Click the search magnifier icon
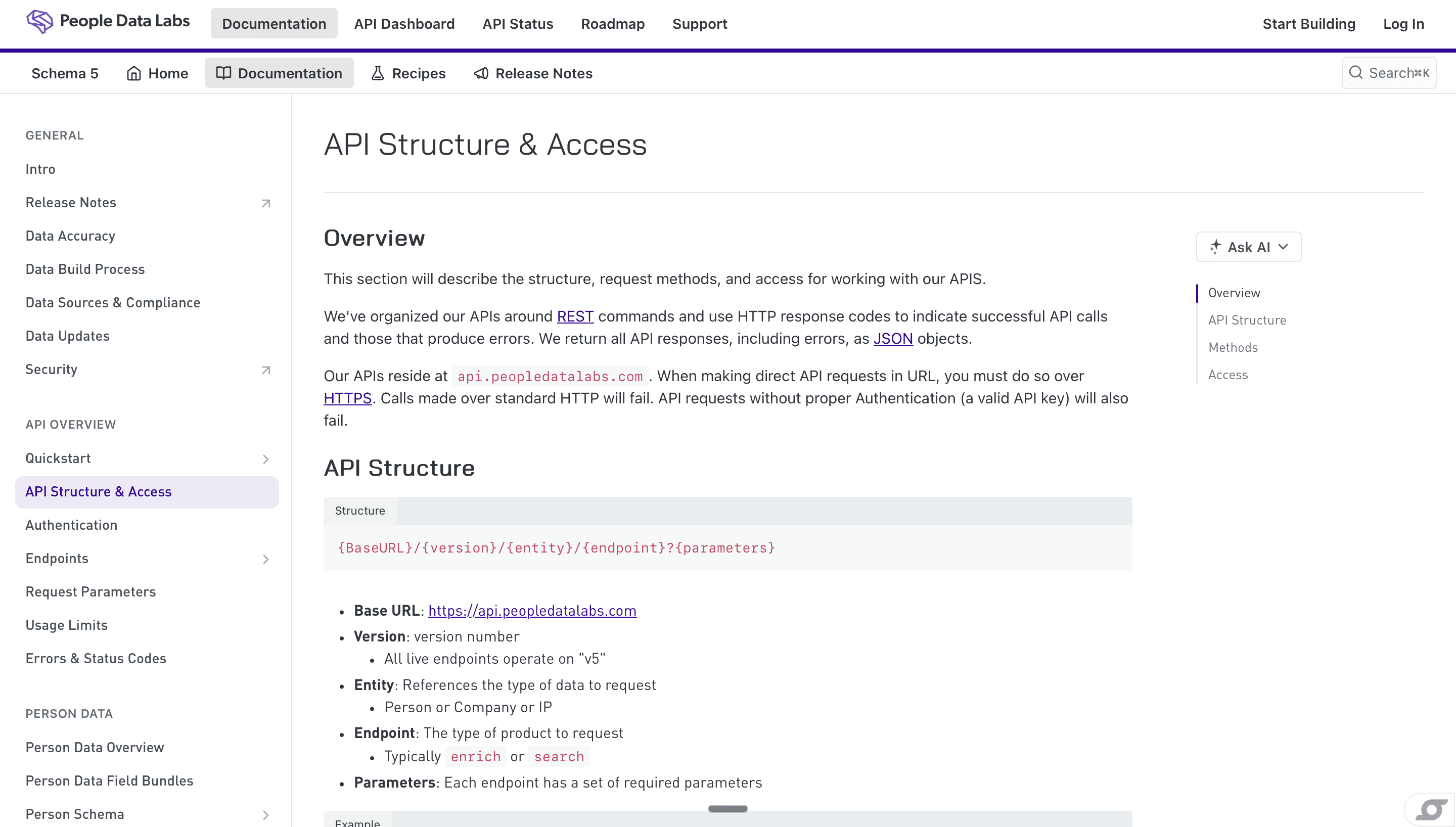This screenshot has width=1456, height=827. click(1355, 73)
